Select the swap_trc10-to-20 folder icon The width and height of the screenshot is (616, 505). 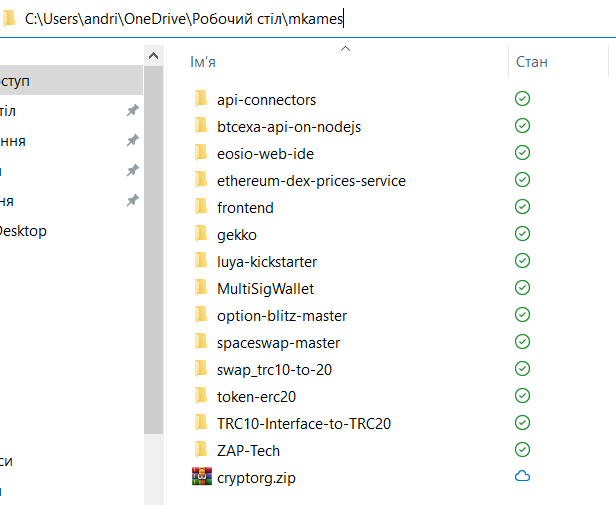(201, 369)
